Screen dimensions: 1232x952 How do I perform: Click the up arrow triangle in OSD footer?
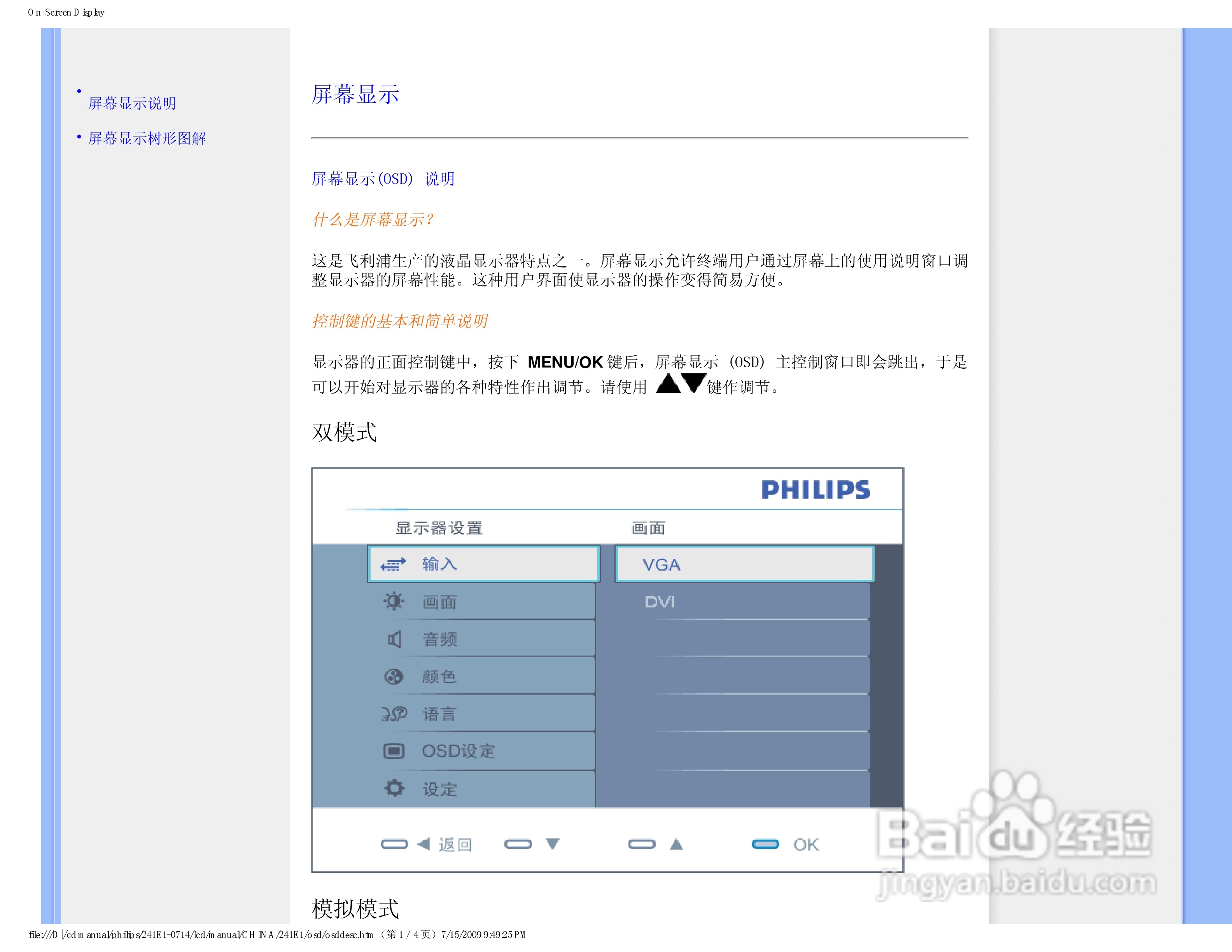(x=676, y=844)
